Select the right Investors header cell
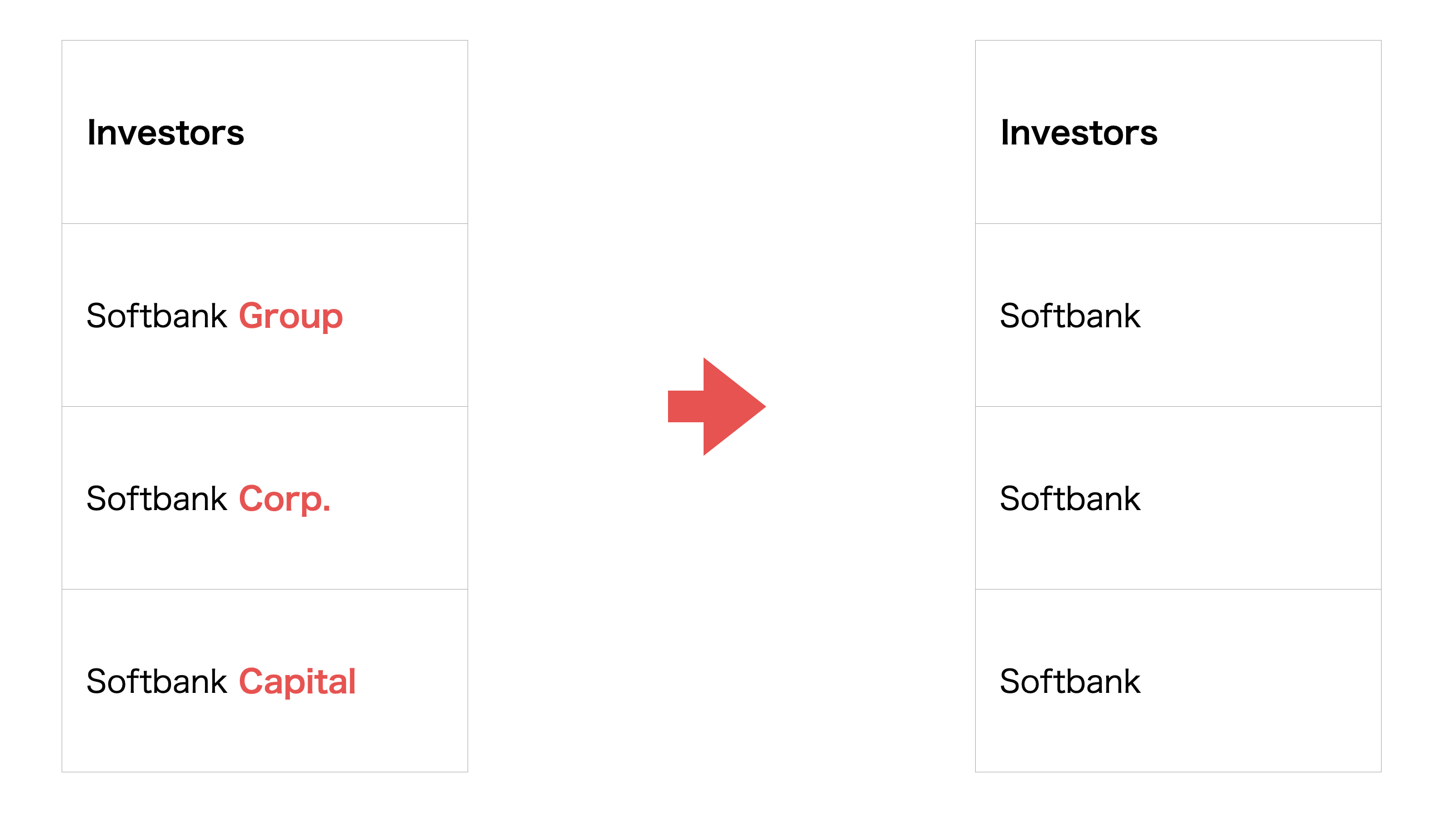 (x=1178, y=132)
